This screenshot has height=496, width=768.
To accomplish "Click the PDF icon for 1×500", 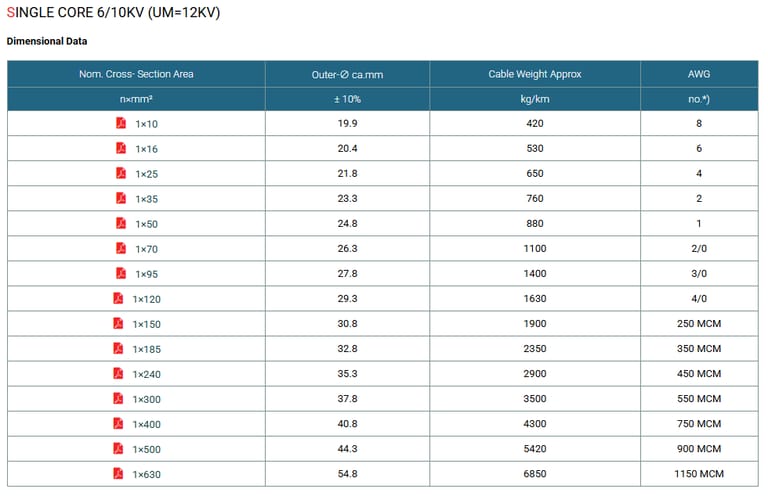I will pyautogui.click(x=117, y=448).
